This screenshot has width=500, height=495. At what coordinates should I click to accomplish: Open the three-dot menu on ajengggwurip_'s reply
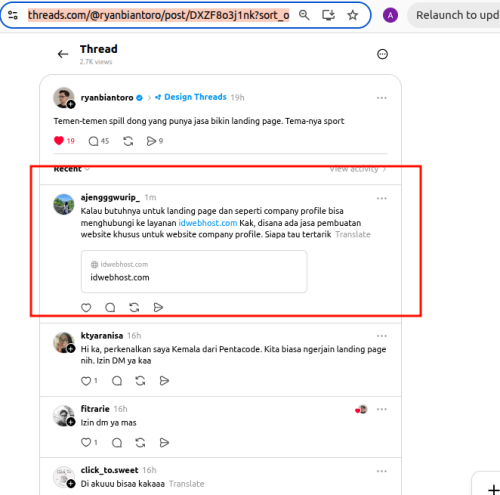coord(382,198)
